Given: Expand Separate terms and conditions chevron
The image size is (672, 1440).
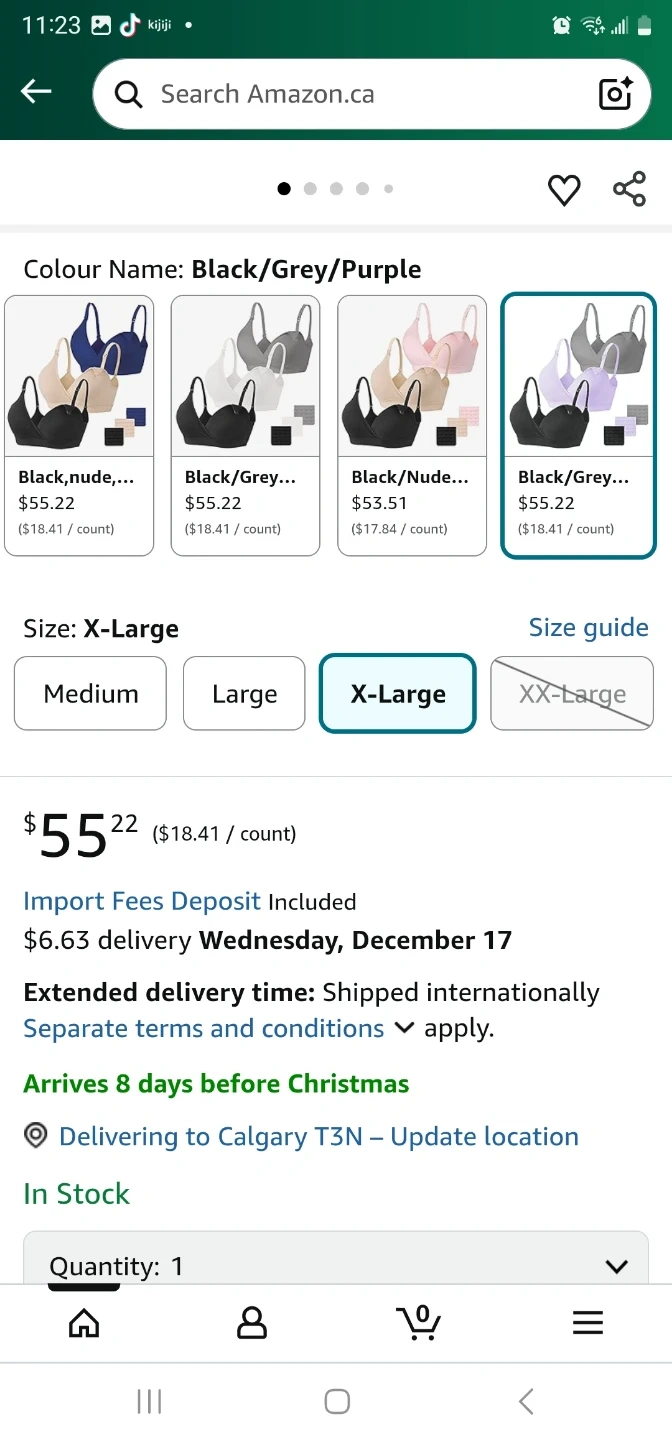Looking at the screenshot, I should coord(404,1028).
